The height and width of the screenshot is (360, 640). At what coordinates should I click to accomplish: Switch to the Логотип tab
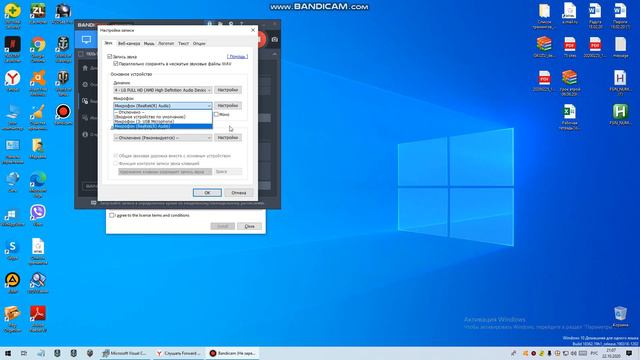166,43
